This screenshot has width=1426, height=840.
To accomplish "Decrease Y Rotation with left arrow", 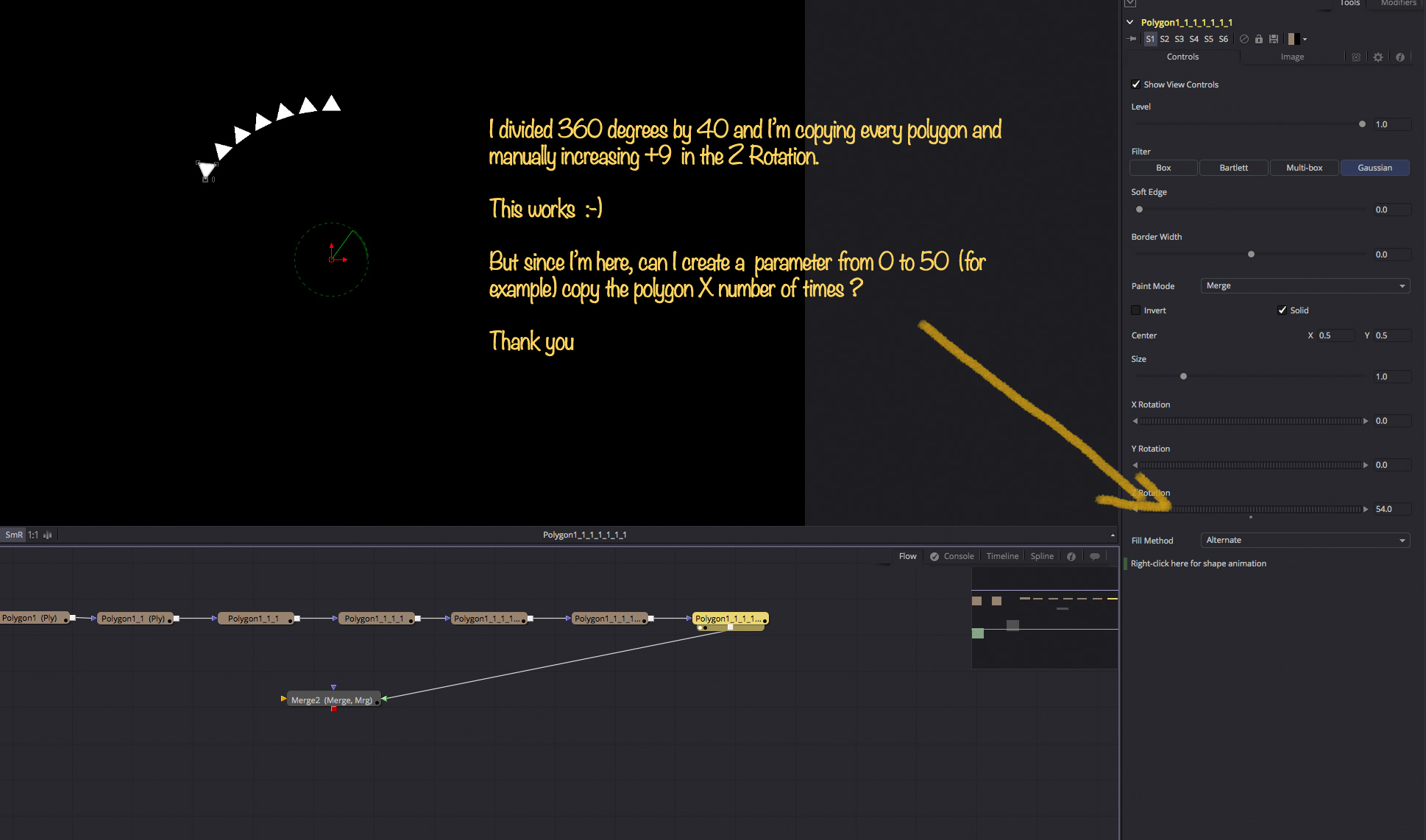I will click(x=1135, y=465).
